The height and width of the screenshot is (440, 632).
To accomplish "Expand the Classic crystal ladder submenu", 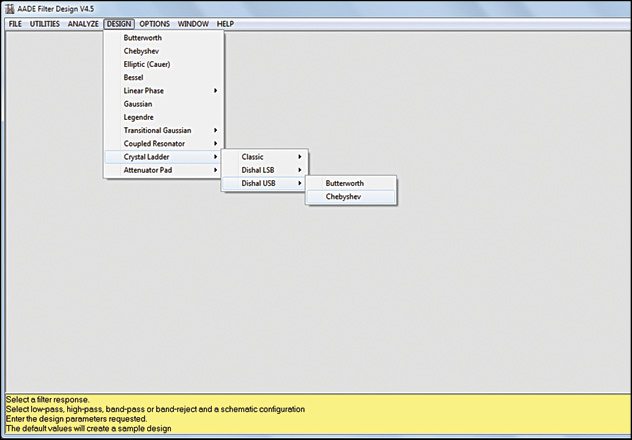I will pyautogui.click(x=253, y=157).
